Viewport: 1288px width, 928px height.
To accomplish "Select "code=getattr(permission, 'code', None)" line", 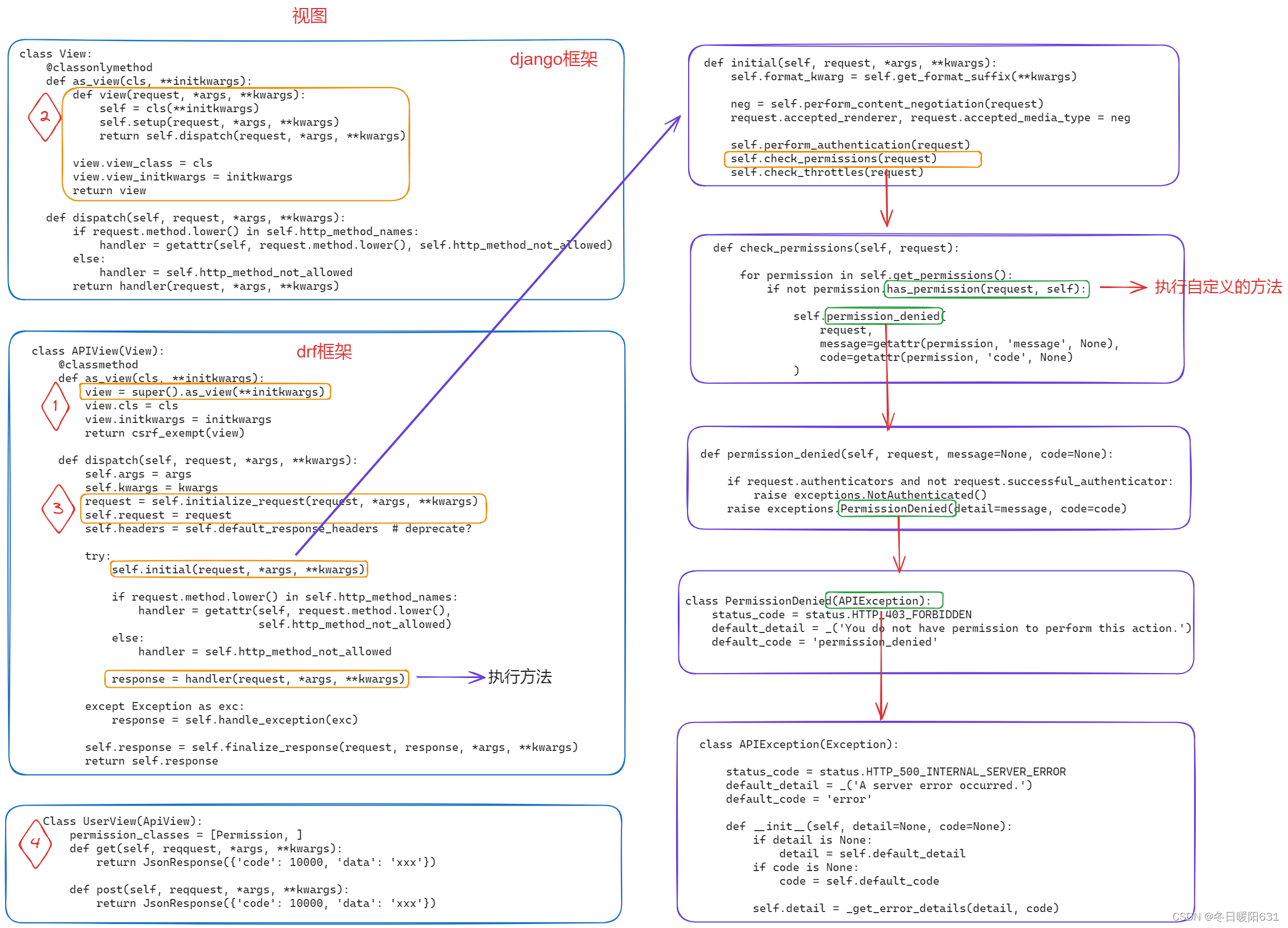I will (x=947, y=358).
